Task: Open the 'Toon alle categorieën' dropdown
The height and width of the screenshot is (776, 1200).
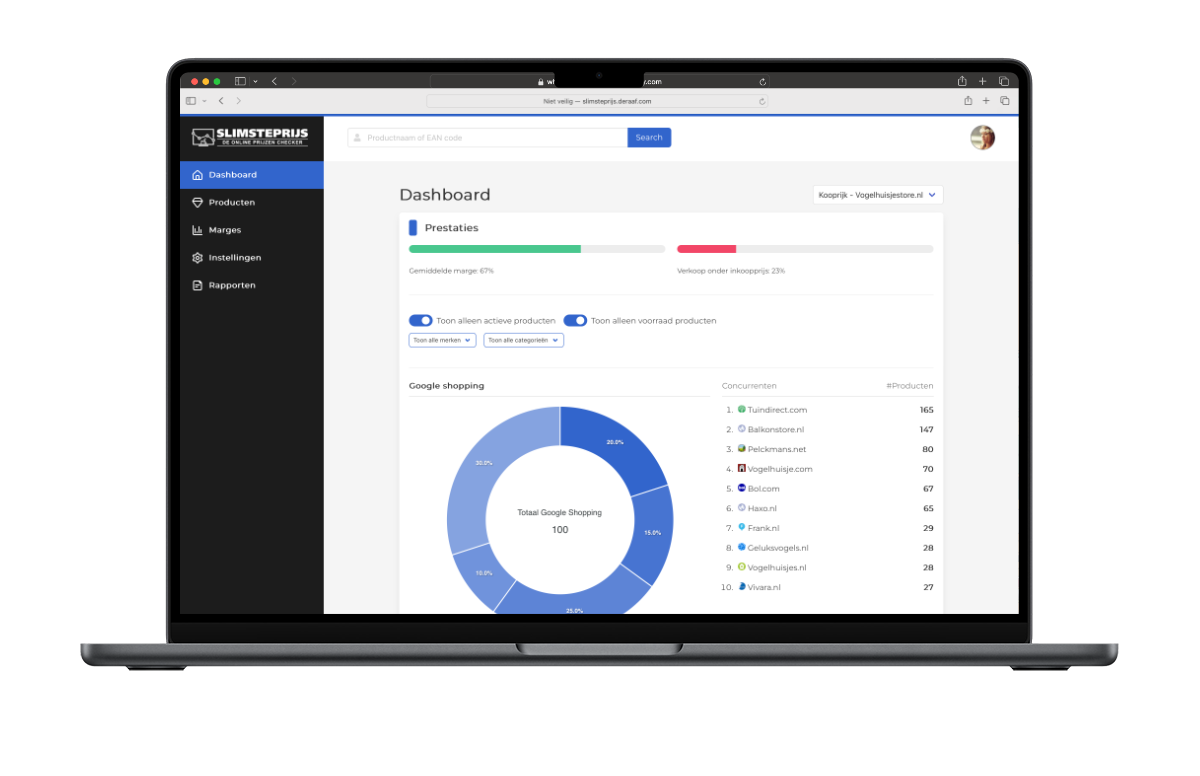Action: pos(523,340)
